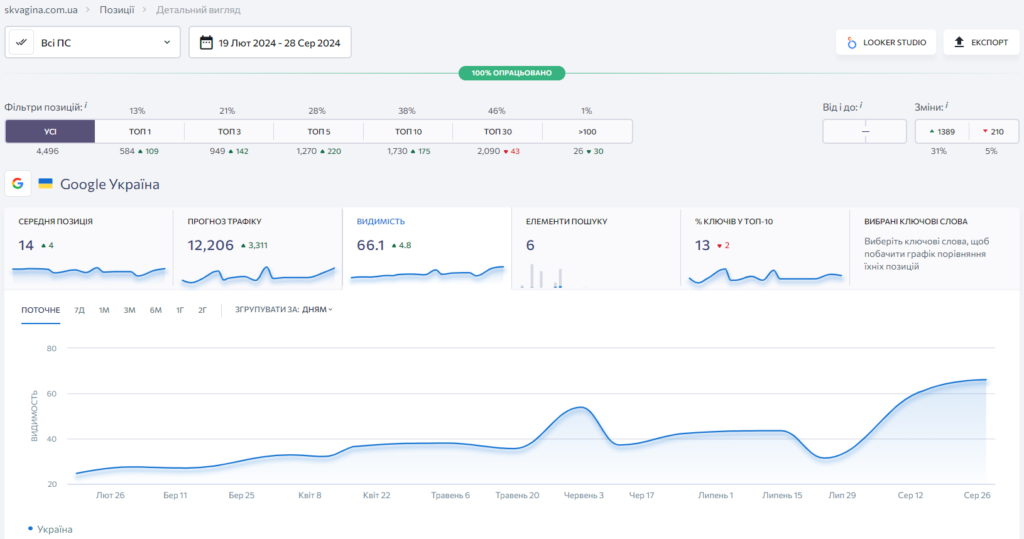Click the Looker Studio logo icon

[852, 43]
